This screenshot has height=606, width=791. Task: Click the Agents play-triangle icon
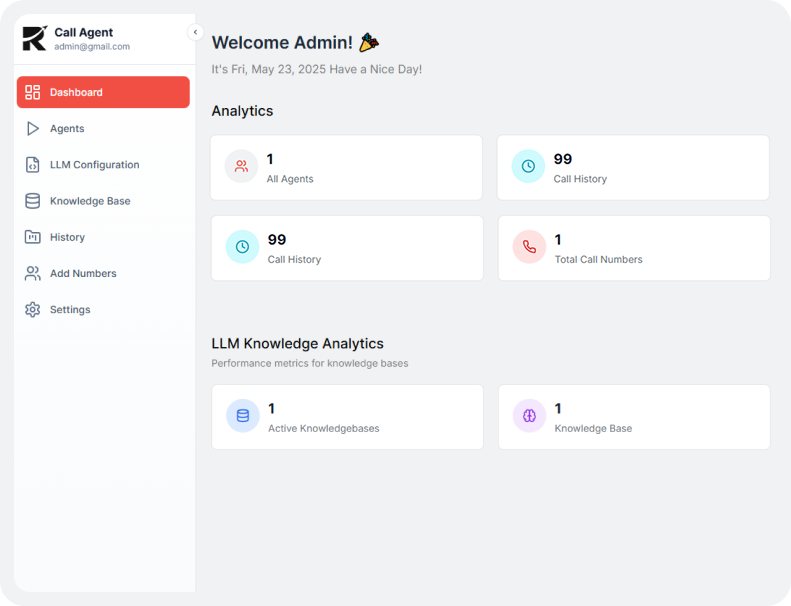pyautogui.click(x=33, y=128)
